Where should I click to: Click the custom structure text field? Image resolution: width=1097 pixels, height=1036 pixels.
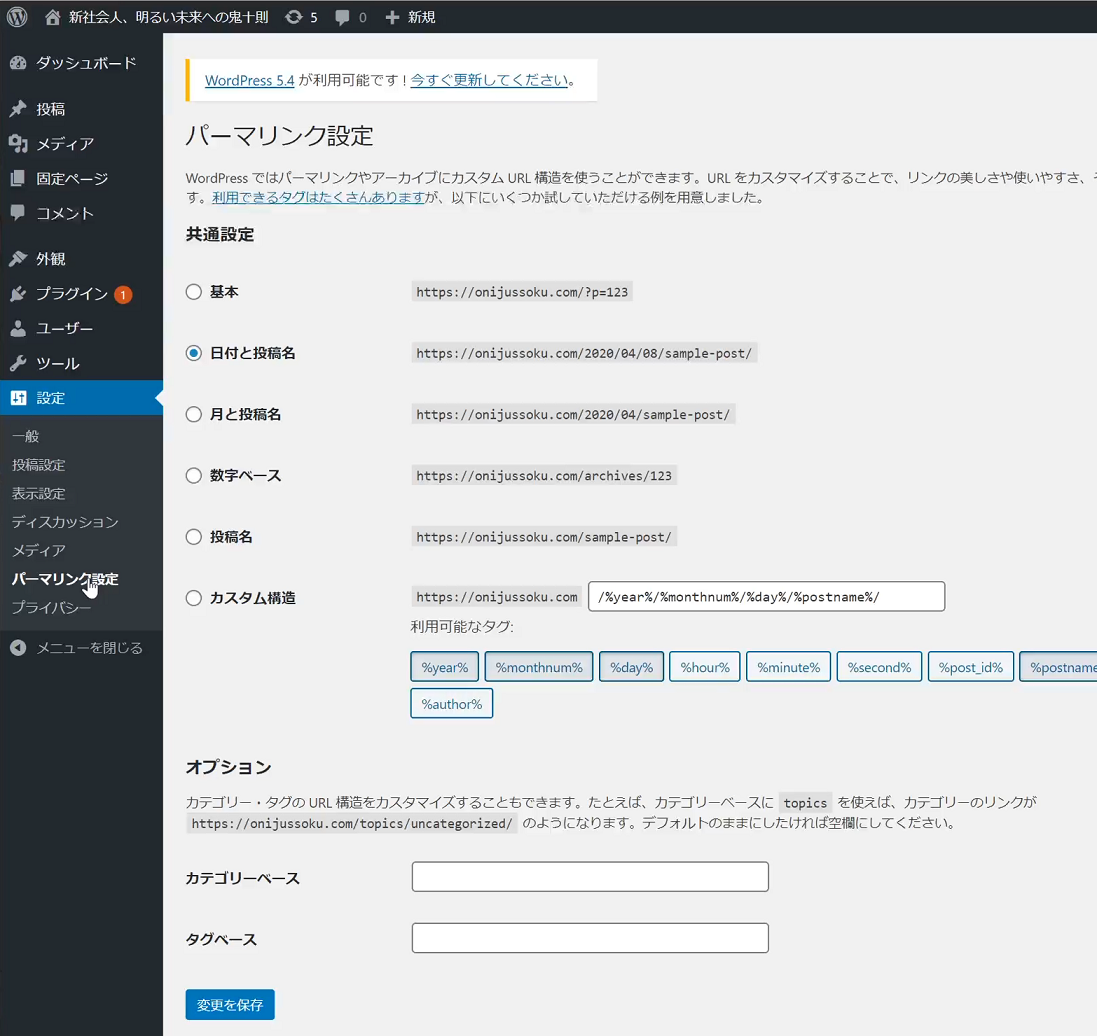(766, 597)
